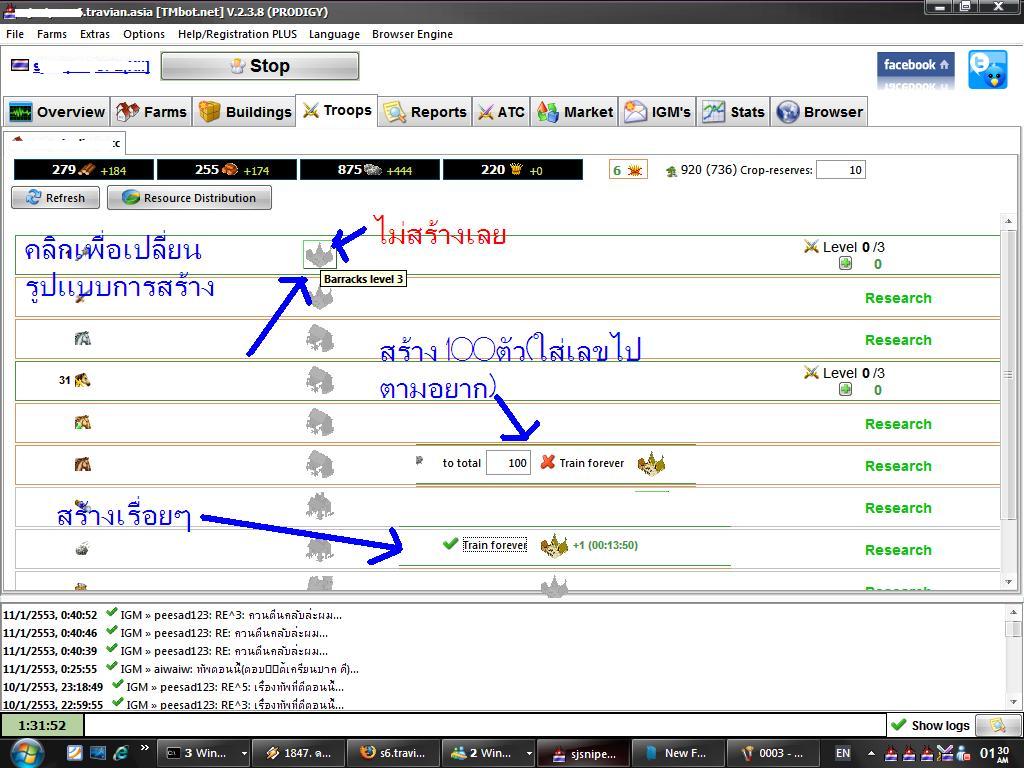Switch to the Farms tab
The height and width of the screenshot is (768, 1024).
(x=152, y=112)
